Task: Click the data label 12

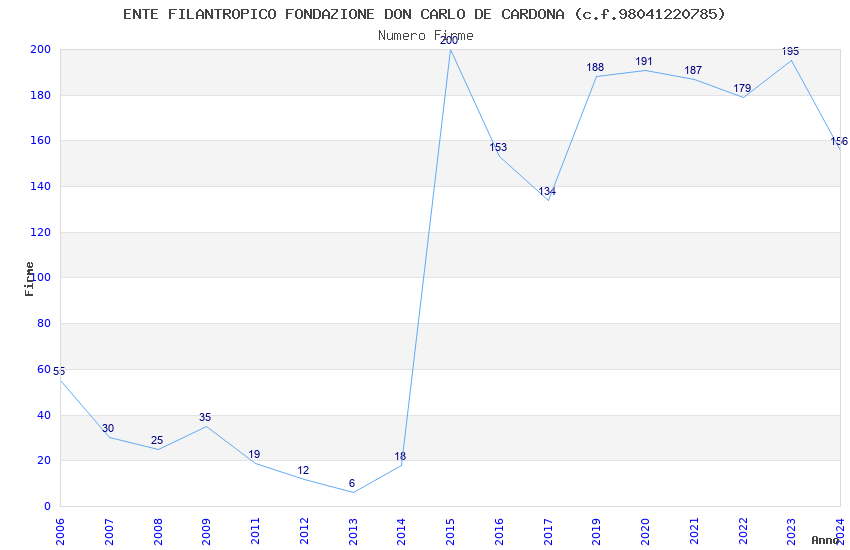Action: tap(303, 470)
